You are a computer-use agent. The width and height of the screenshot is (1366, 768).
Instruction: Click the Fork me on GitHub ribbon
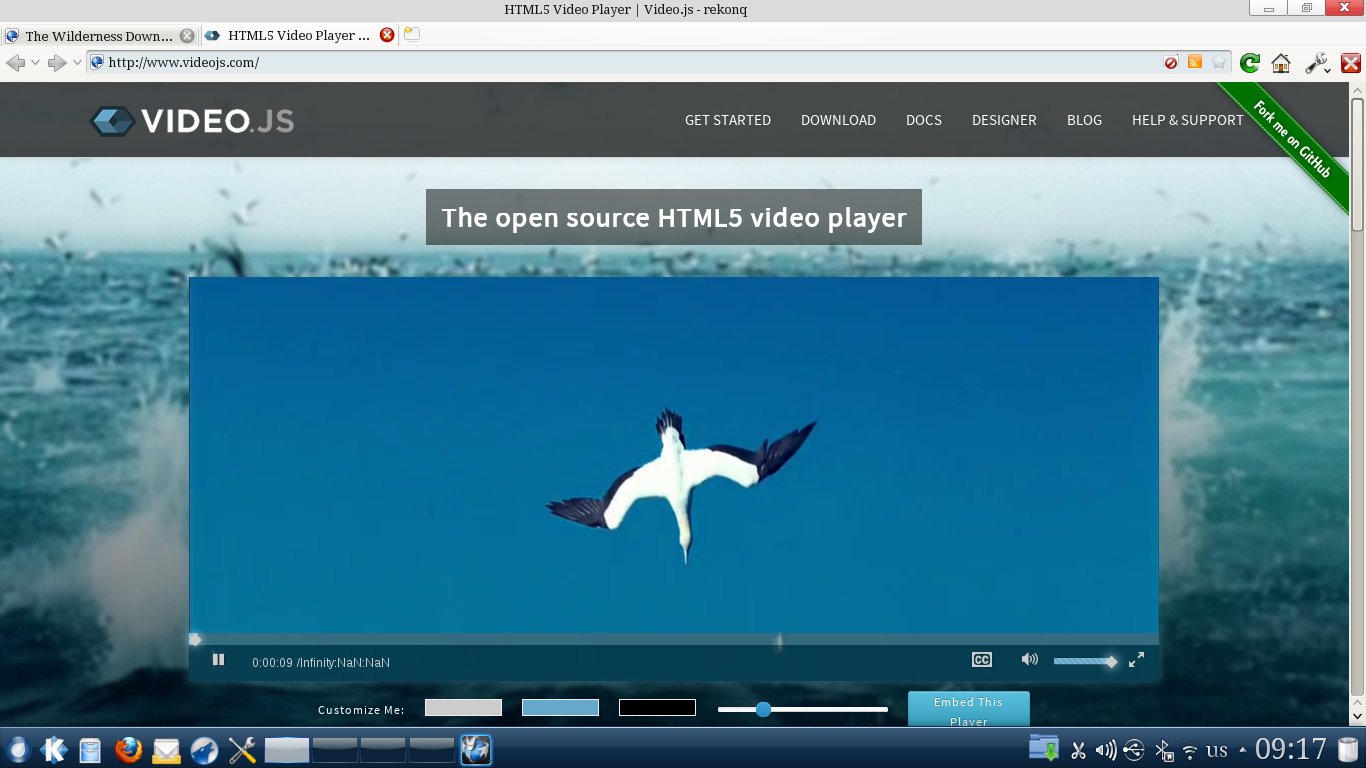[1292, 141]
